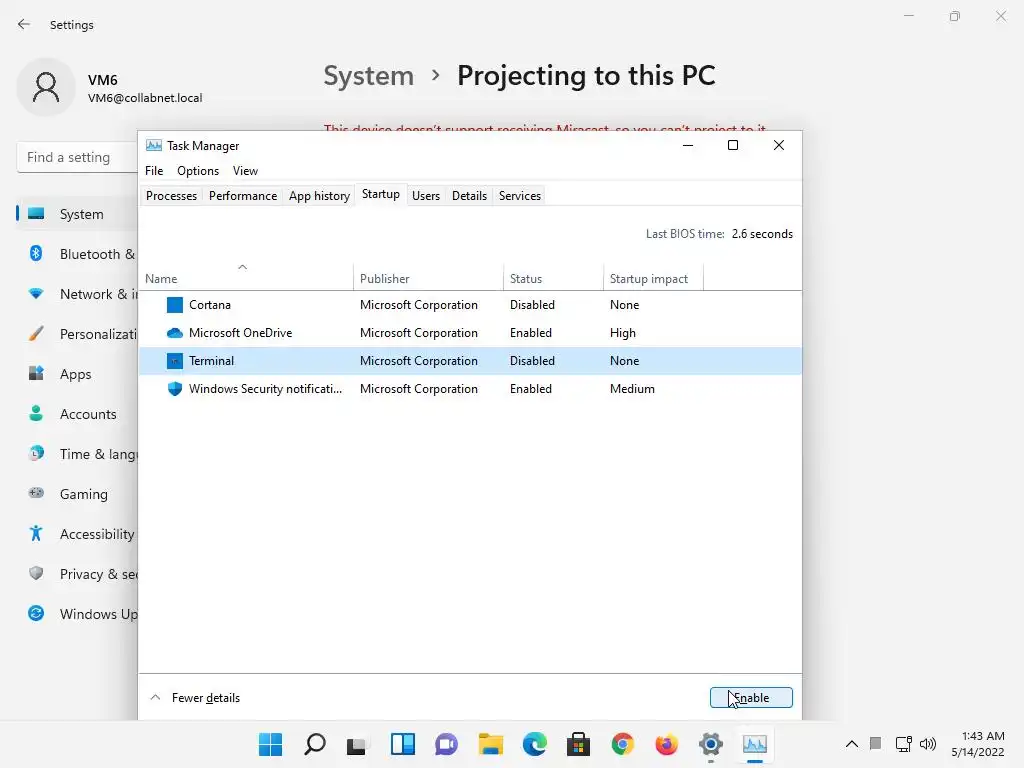Select the Cortana row's Disabled status
Image resolution: width=1024 pixels, height=768 pixels.
pos(532,305)
